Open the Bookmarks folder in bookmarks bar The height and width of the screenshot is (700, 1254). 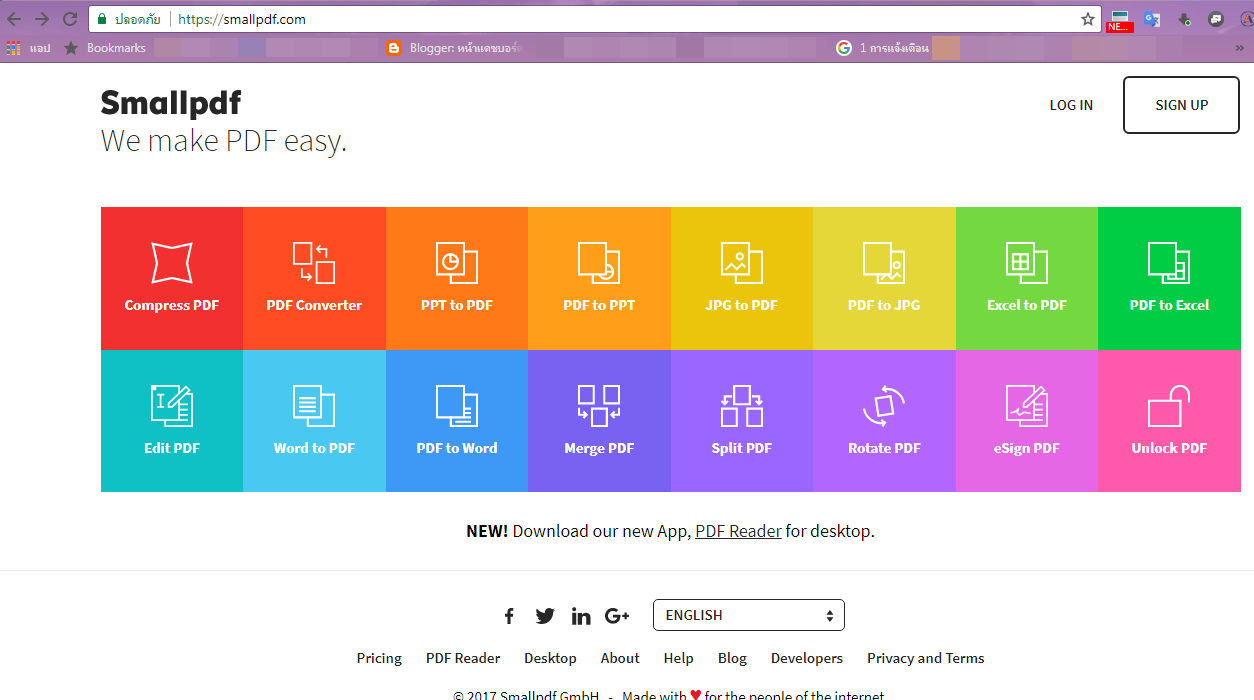pos(105,47)
